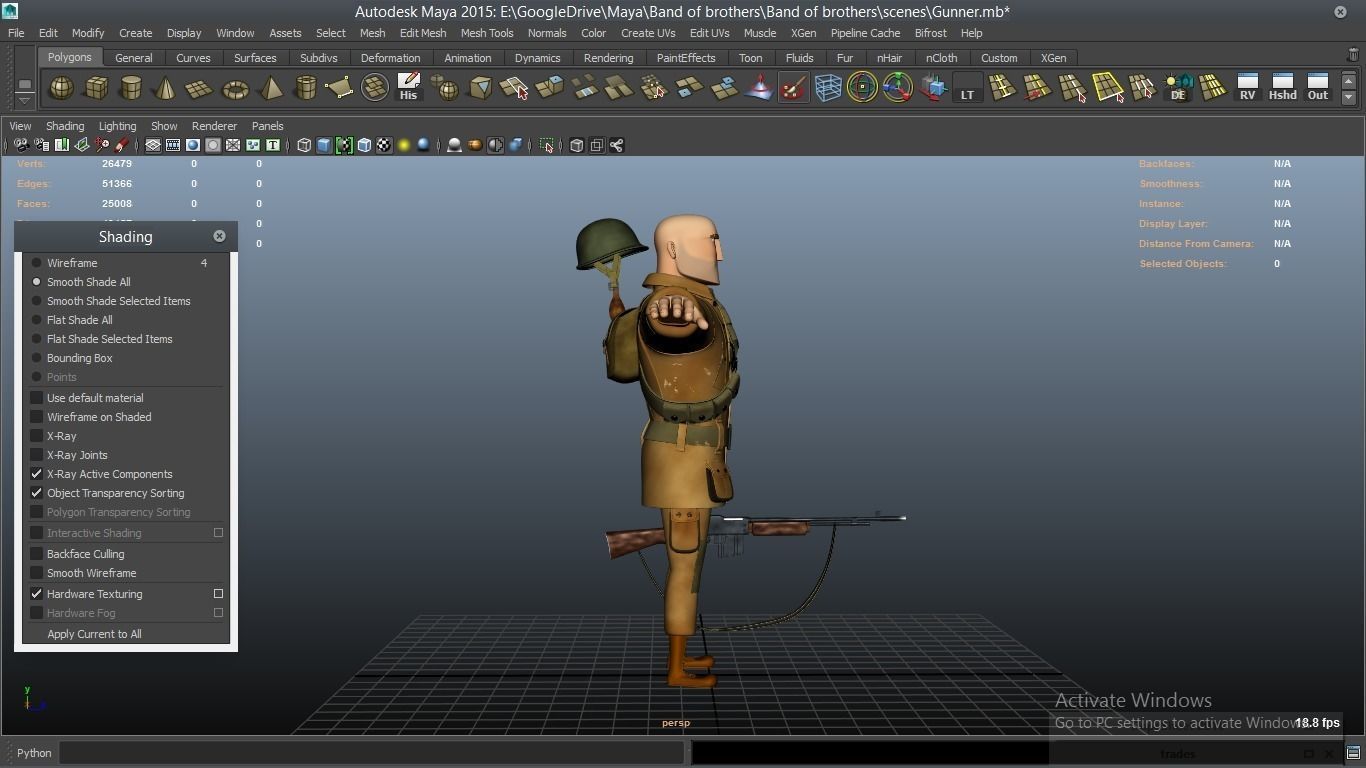
Task: Toggle use all lights yellow sphere icon
Action: point(404,146)
